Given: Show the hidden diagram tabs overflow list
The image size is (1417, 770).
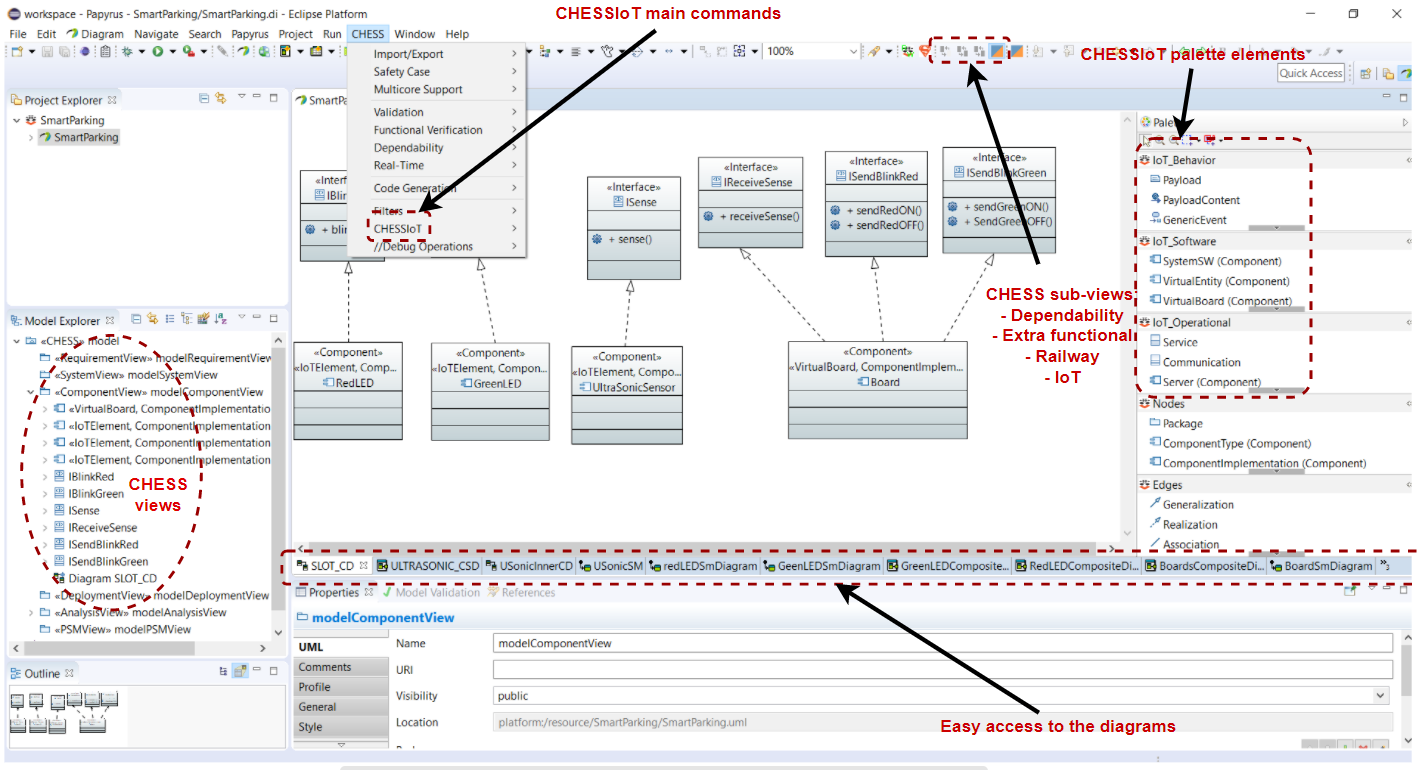Looking at the screenshot, I should pos(1385,566).
